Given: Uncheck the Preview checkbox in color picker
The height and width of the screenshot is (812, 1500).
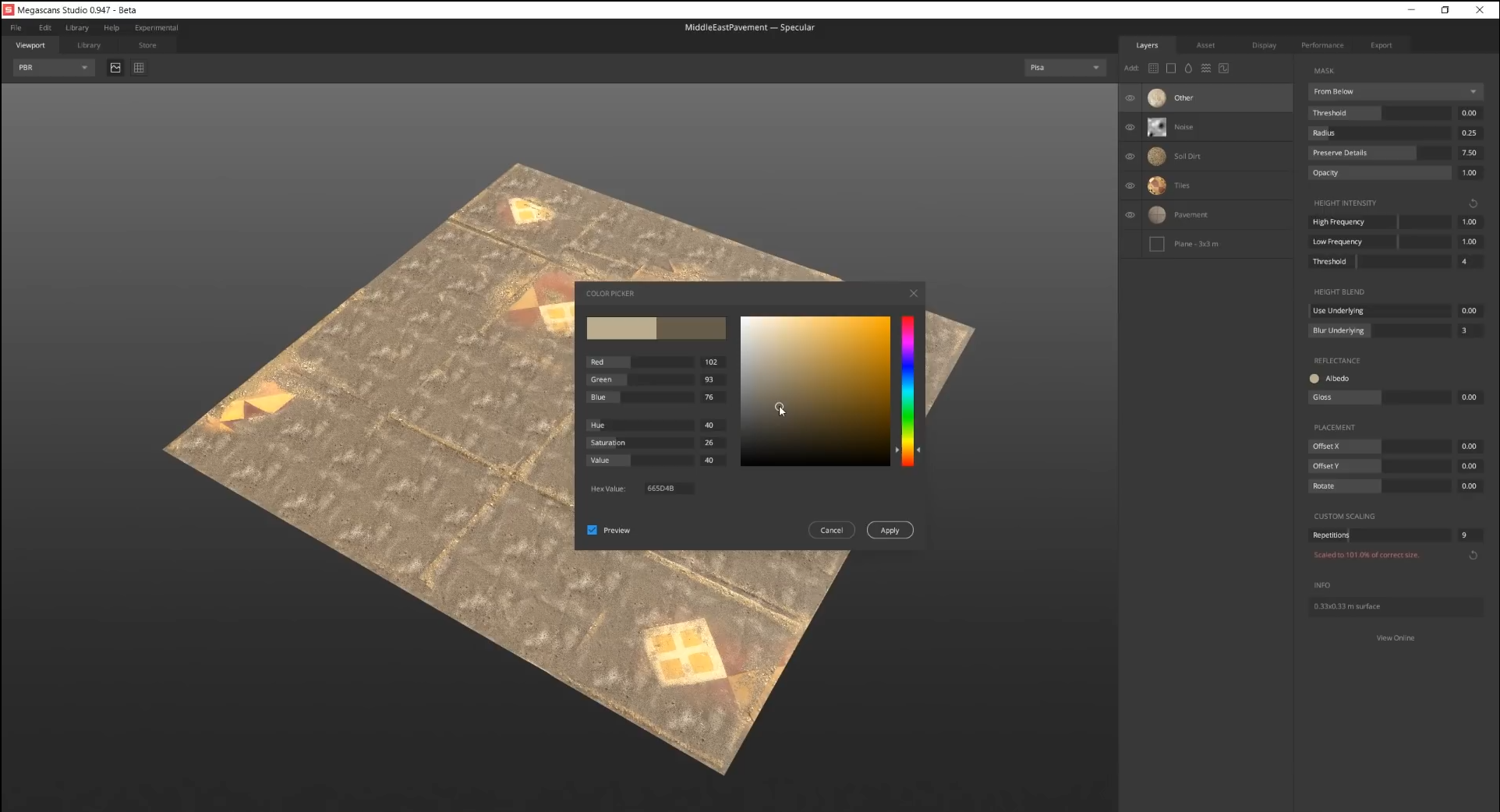Looking at the screenshot, I should [x=592, y=530].
